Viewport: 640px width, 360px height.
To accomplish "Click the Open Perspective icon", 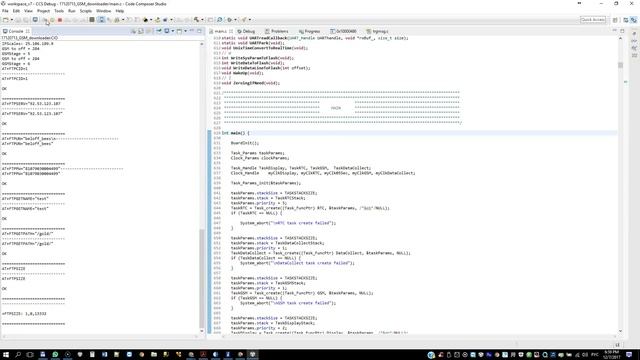I will pyautogui.click(x=615, y=20).
